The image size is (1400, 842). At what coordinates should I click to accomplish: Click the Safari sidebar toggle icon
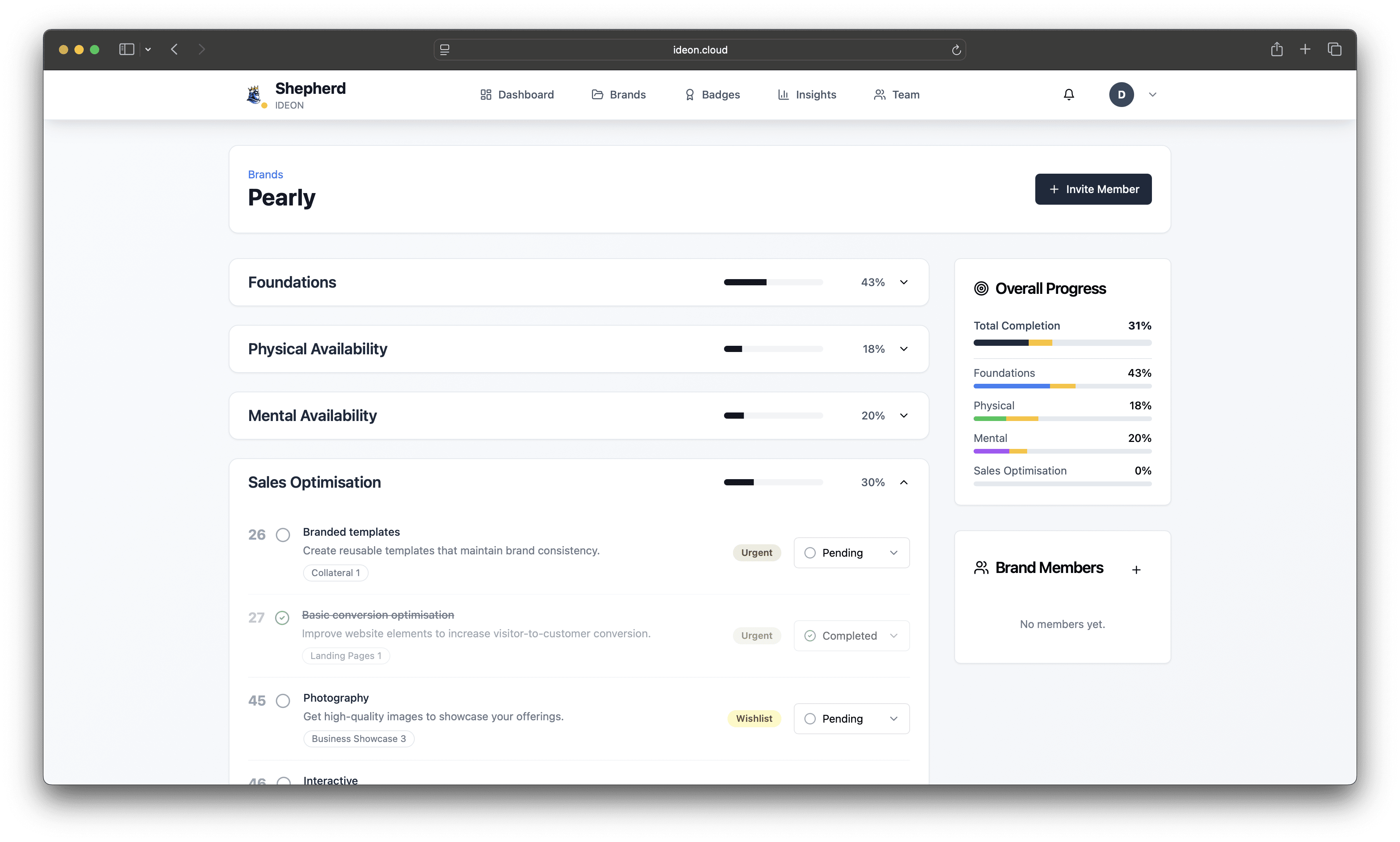pyautogui.click(x=126, y=49)
